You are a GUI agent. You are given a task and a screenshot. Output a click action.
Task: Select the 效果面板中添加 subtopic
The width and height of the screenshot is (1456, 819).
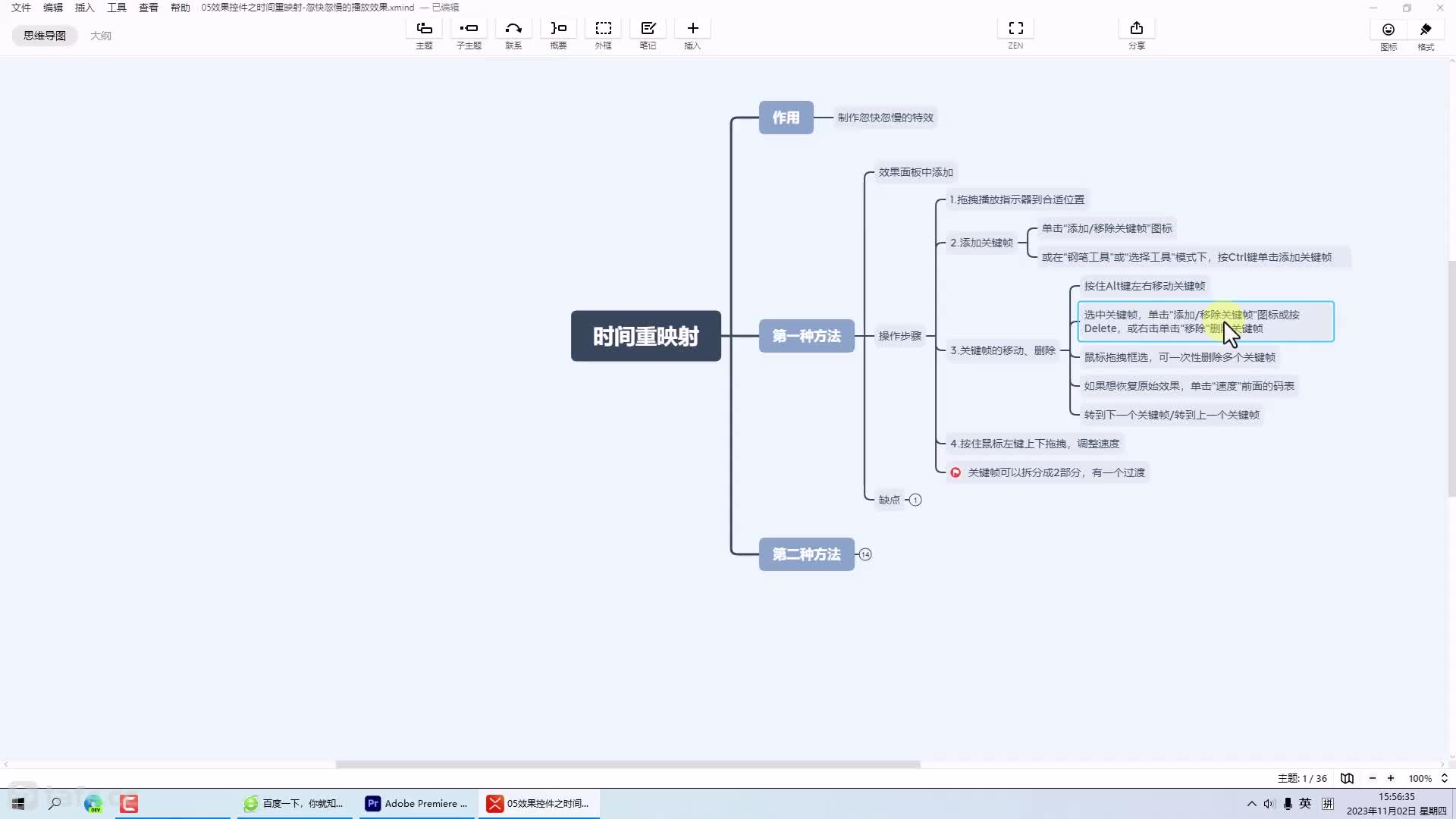pyautogui.click(x=916, y=172)
